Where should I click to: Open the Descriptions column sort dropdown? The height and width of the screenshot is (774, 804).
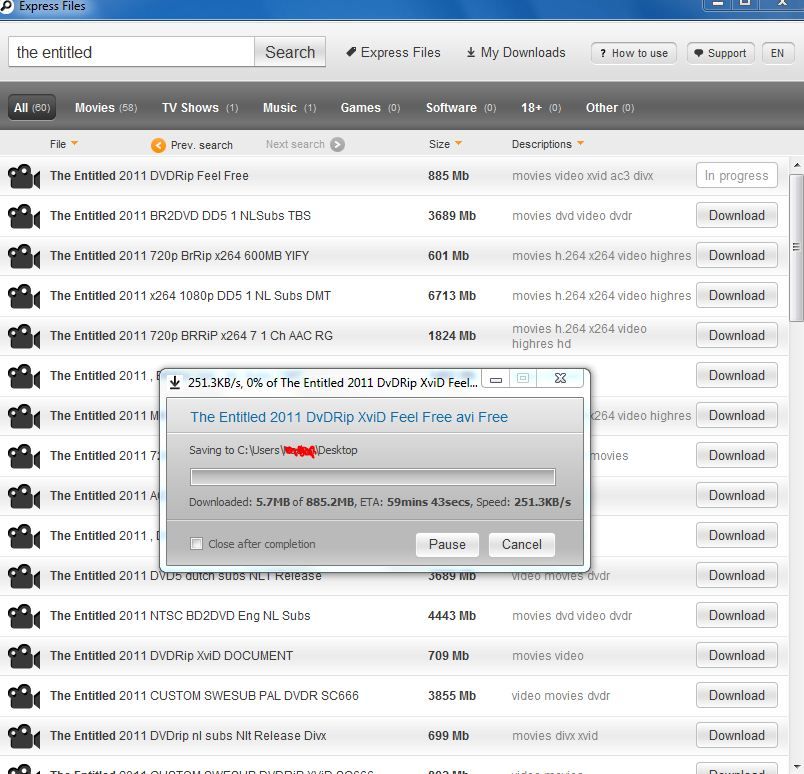pyautogui.click(x=580, y=144)
